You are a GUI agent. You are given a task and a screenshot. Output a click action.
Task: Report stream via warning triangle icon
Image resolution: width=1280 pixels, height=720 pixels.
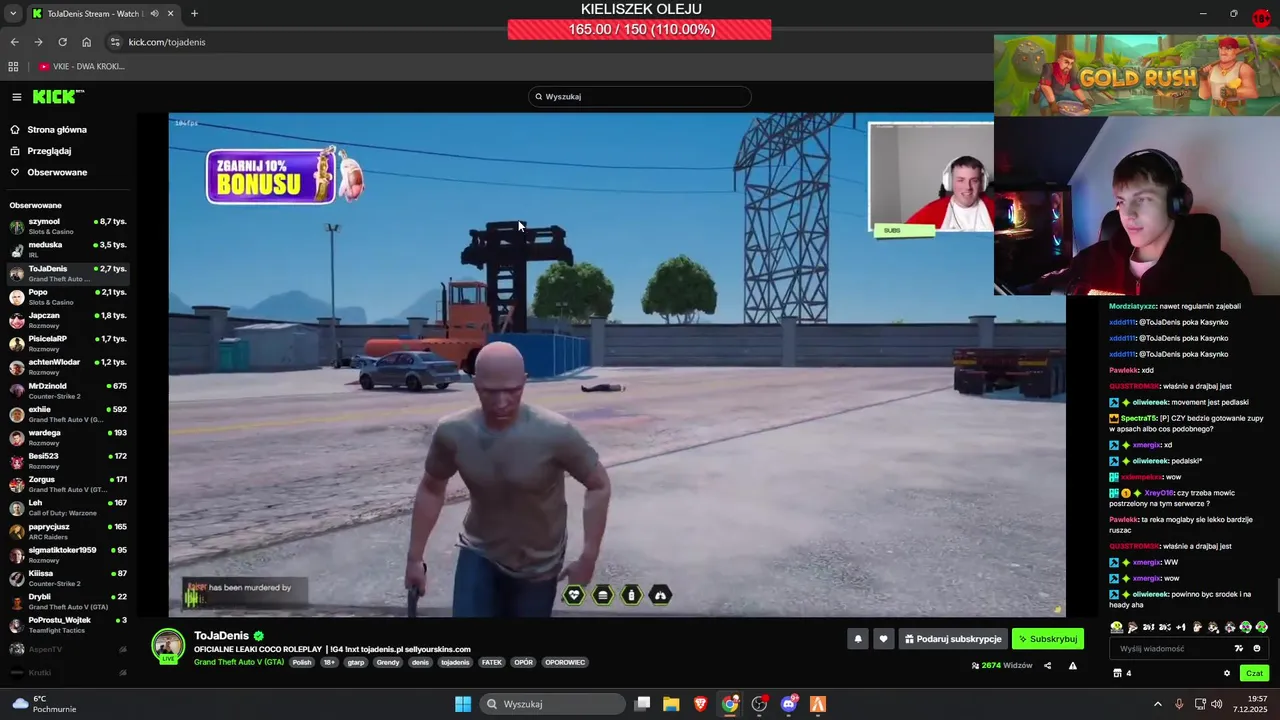click(1073, 666)
